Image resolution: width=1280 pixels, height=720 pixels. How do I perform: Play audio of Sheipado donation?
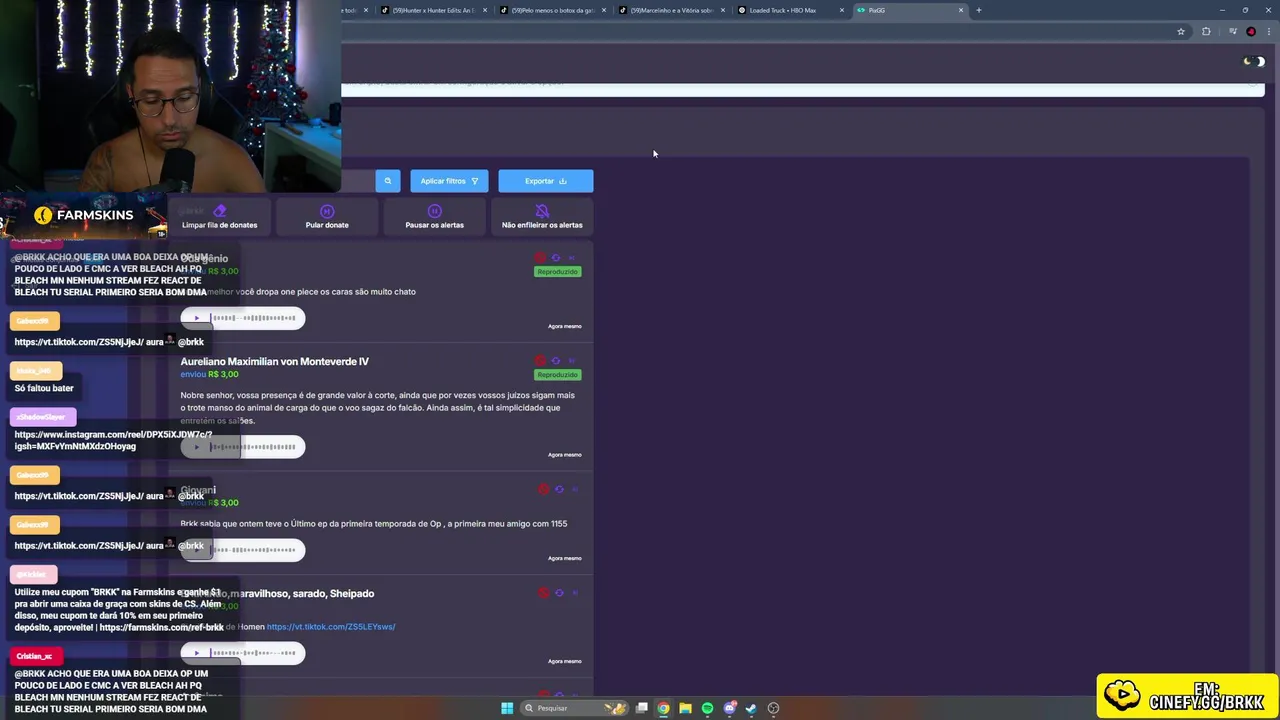tap(196, 653)
